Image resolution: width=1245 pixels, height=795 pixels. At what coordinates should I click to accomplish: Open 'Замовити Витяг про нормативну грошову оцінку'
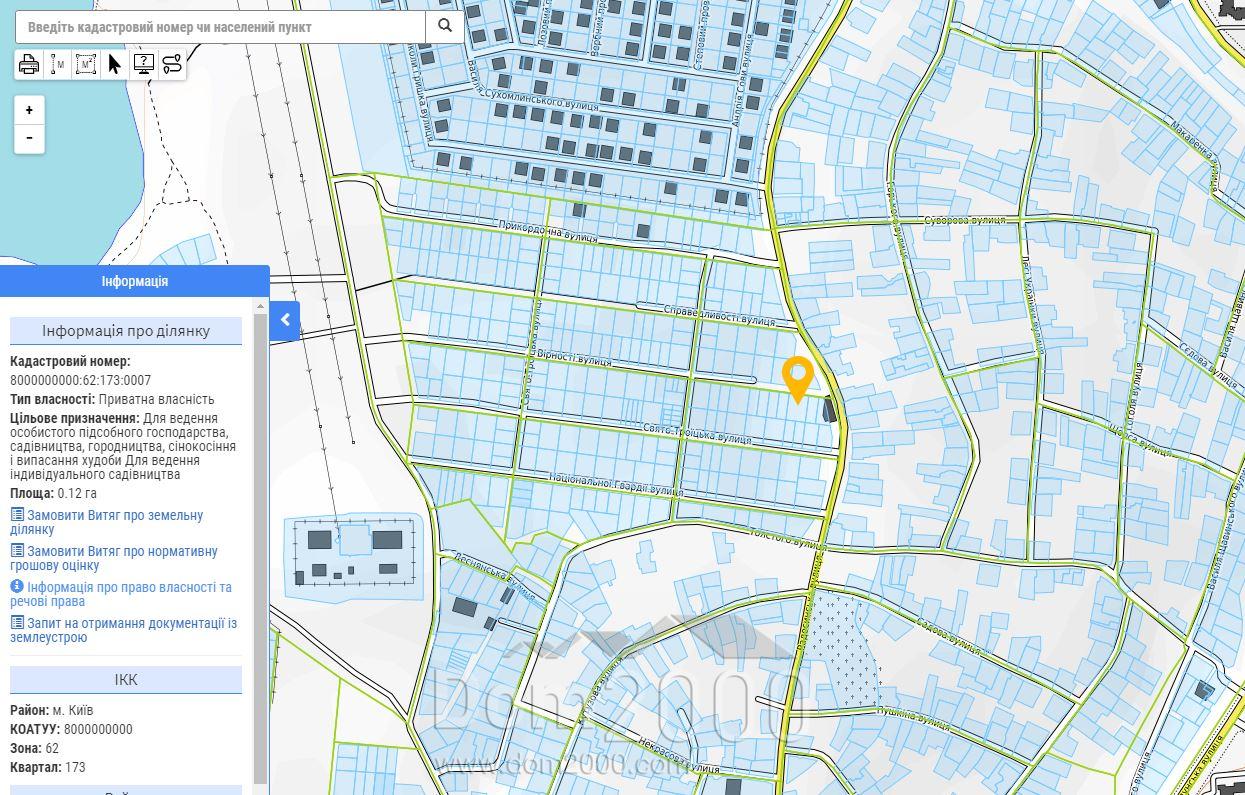pyautogui.click(x=114, y=558)
